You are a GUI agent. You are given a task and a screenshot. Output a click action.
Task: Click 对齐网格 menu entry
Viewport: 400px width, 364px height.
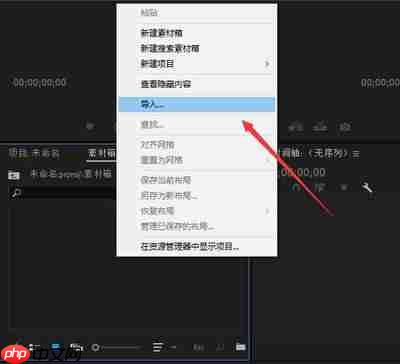tap(197, 144)
